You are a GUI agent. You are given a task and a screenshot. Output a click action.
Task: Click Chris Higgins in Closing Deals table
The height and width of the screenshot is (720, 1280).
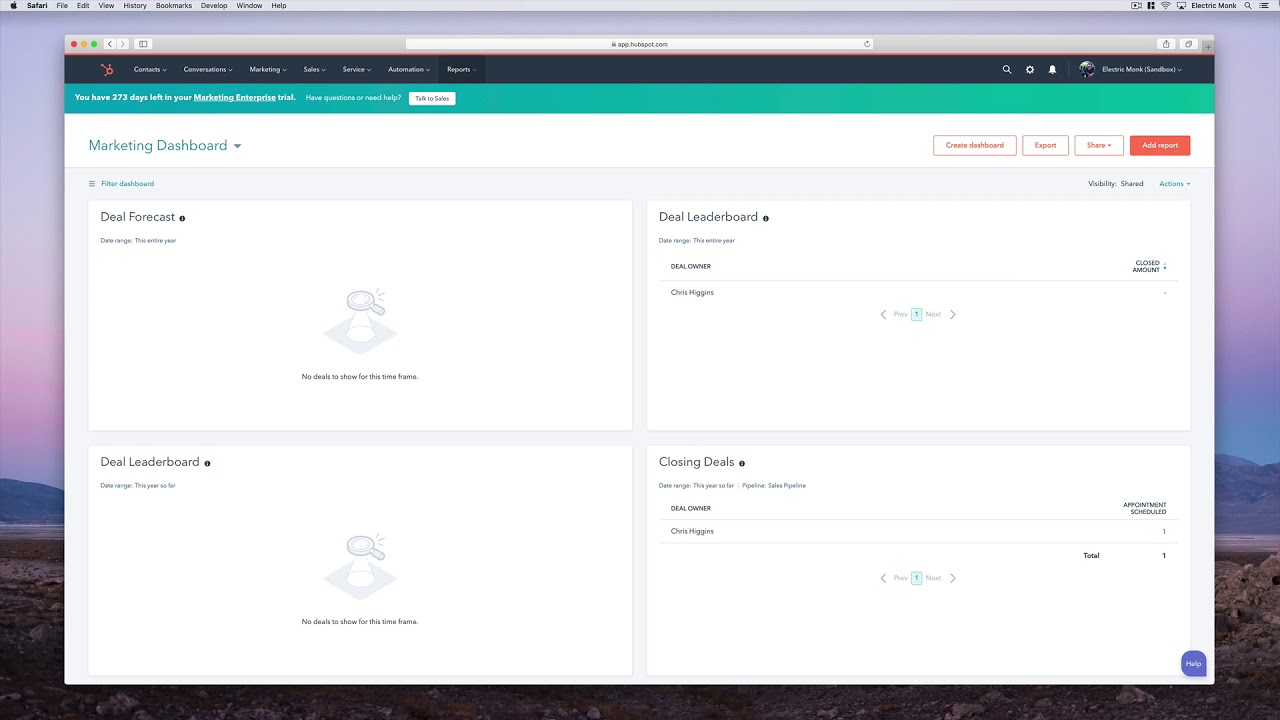(x=692, y=531)
